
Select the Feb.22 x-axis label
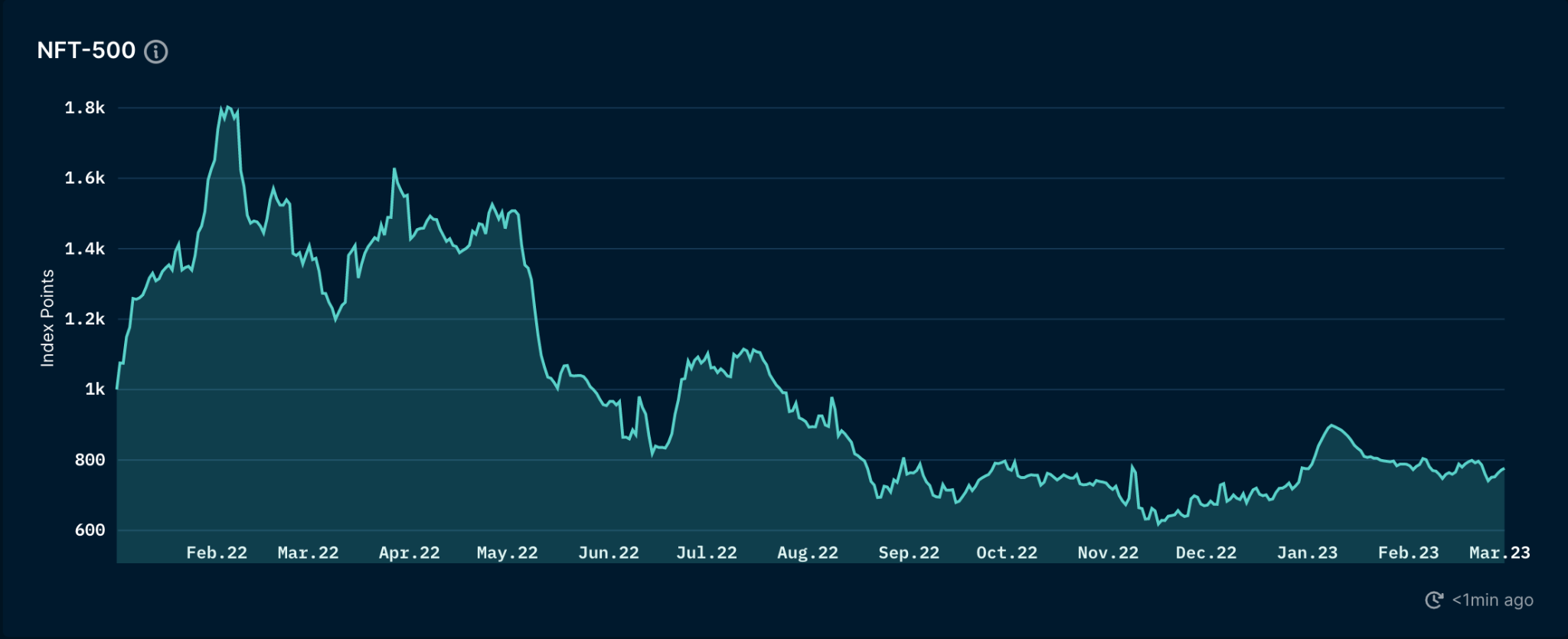(217, 553)
